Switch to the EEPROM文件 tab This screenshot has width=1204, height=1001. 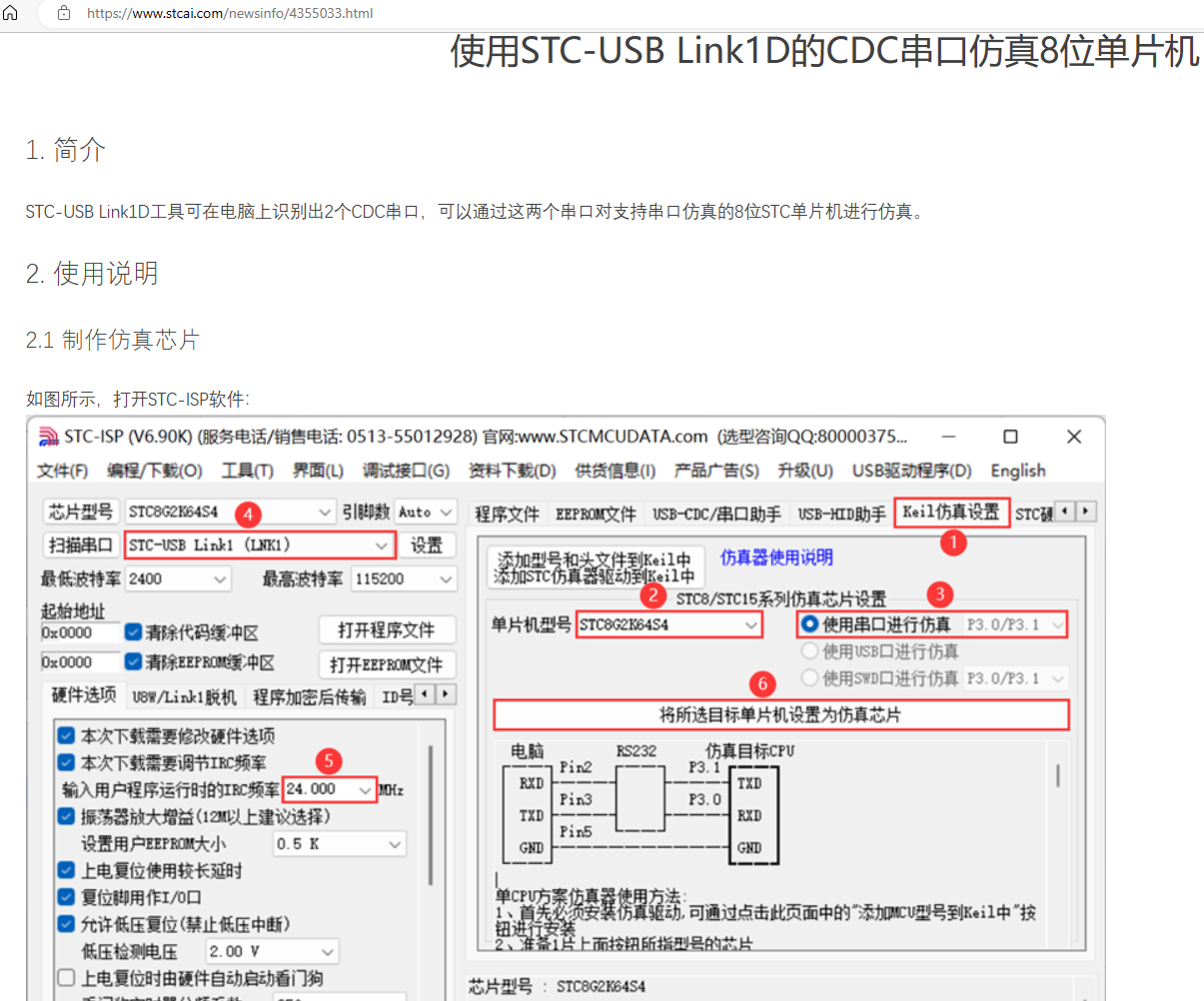tap(596, 513)
